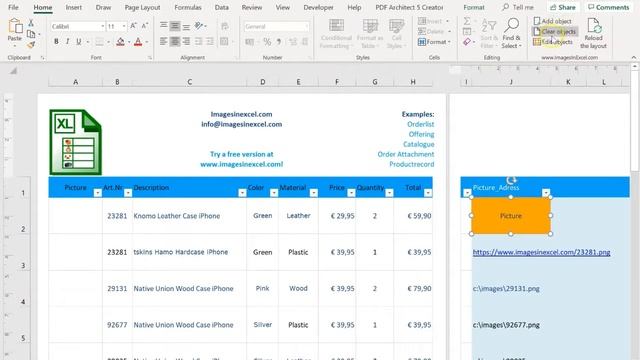
Task: Increase font size with larger A icon
Action: pyautogui.click(x=133, y=26)
